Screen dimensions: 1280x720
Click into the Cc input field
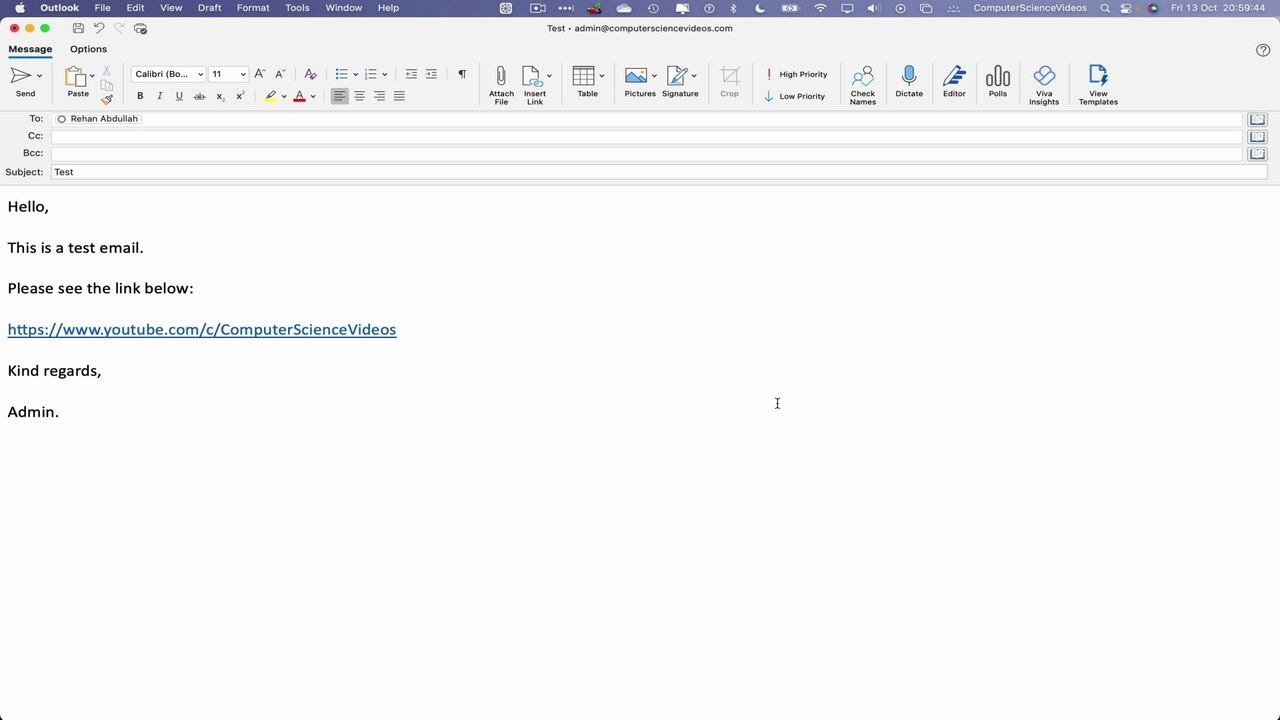click(646, 136)
